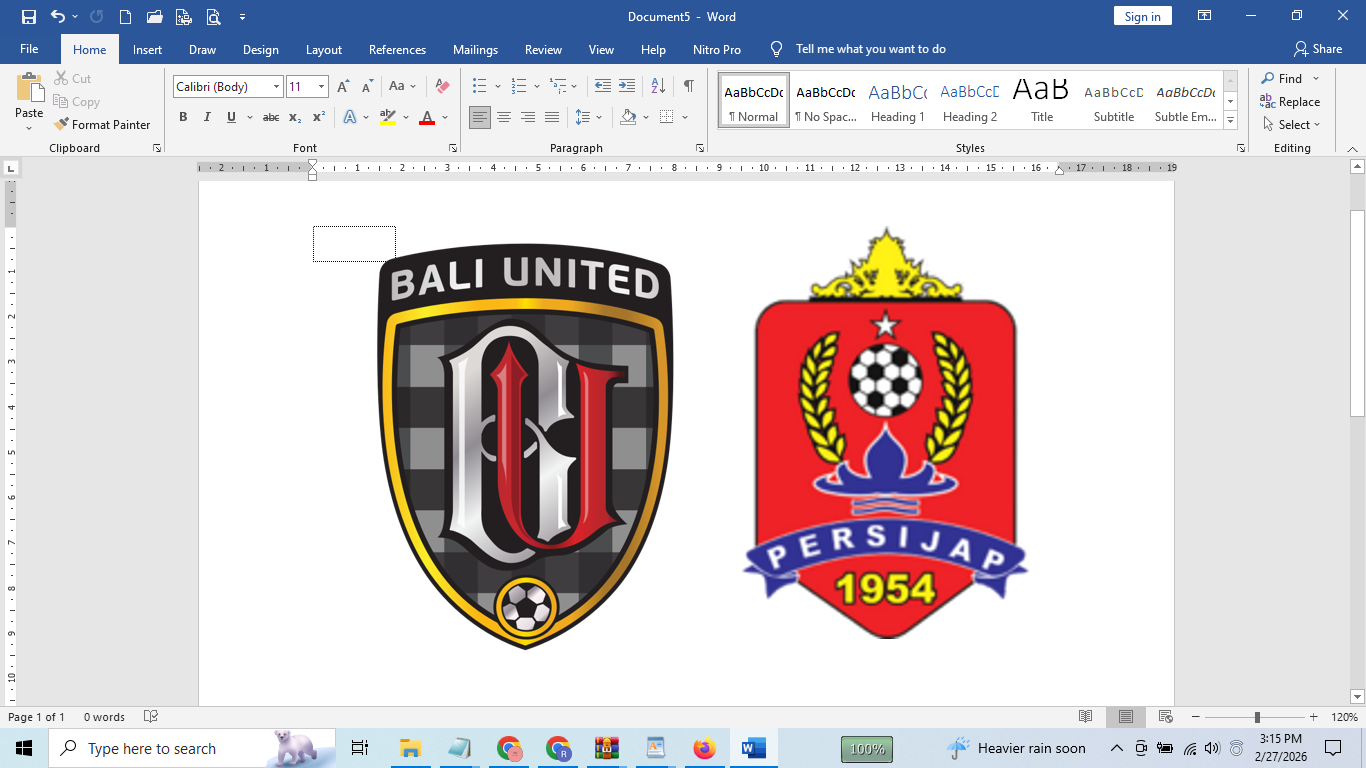
Task: Click Format Painter
Action: click(103, 125)
